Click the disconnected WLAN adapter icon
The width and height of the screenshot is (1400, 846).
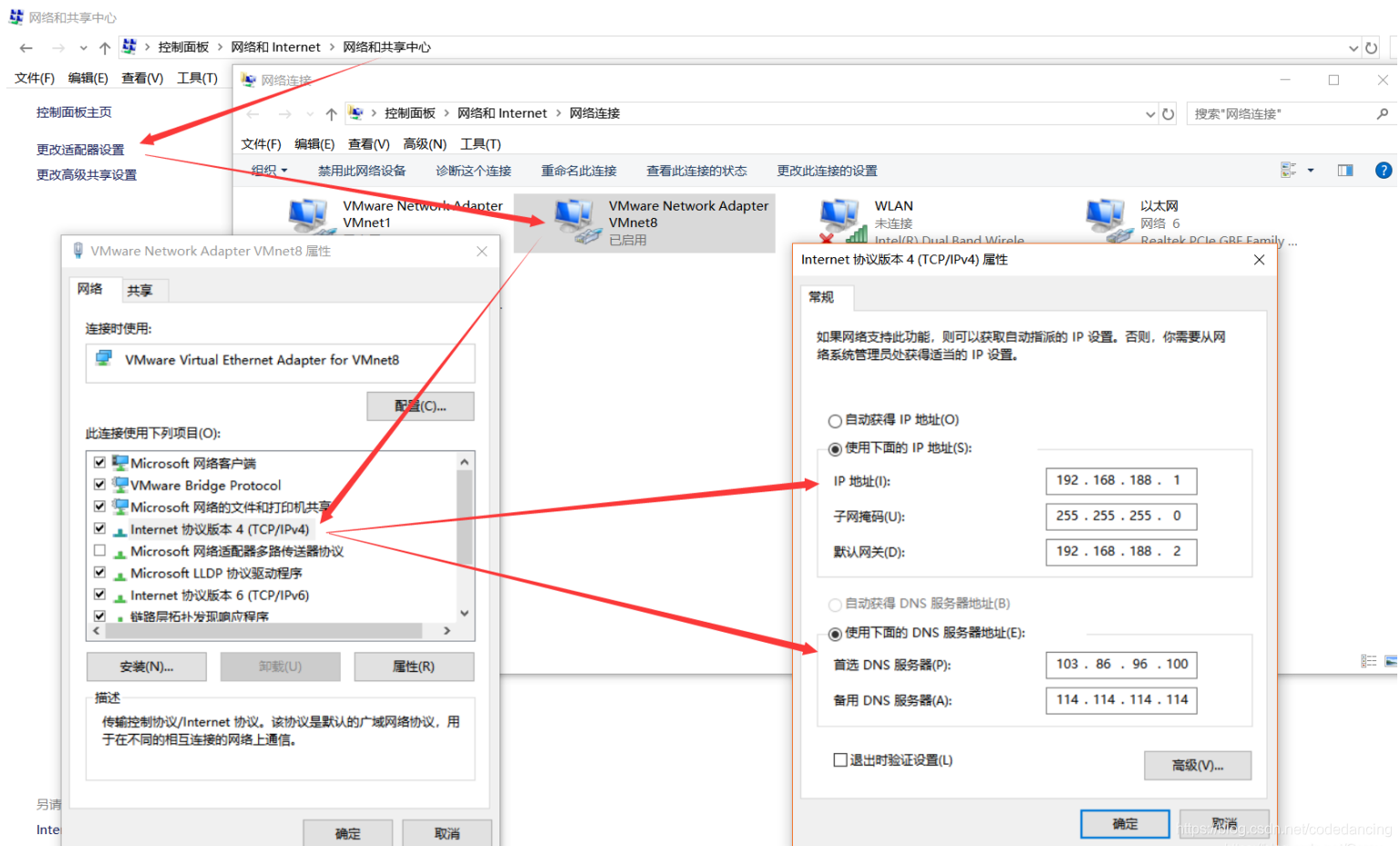click(839, 217)
